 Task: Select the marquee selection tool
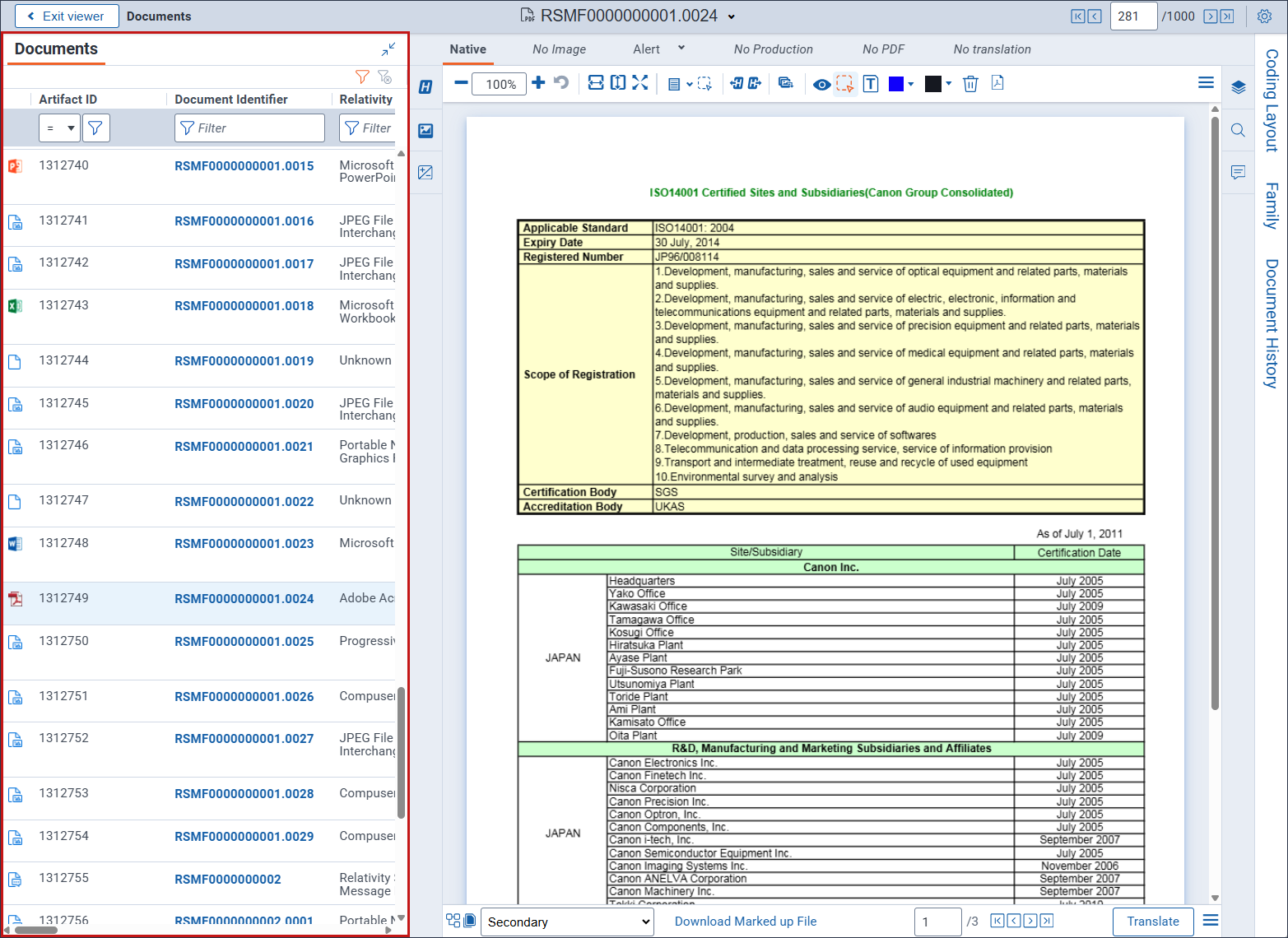click(x=704, y=83)
